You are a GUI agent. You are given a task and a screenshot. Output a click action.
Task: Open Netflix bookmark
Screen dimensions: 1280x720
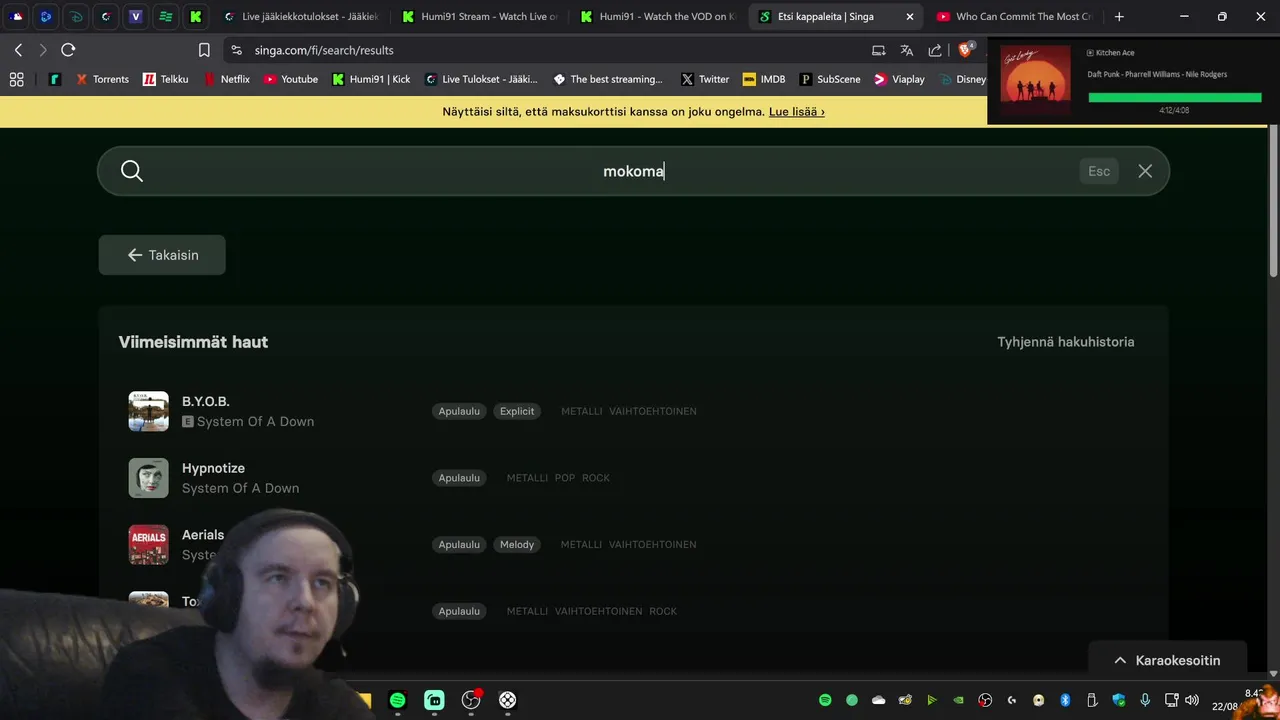[226, 79]
